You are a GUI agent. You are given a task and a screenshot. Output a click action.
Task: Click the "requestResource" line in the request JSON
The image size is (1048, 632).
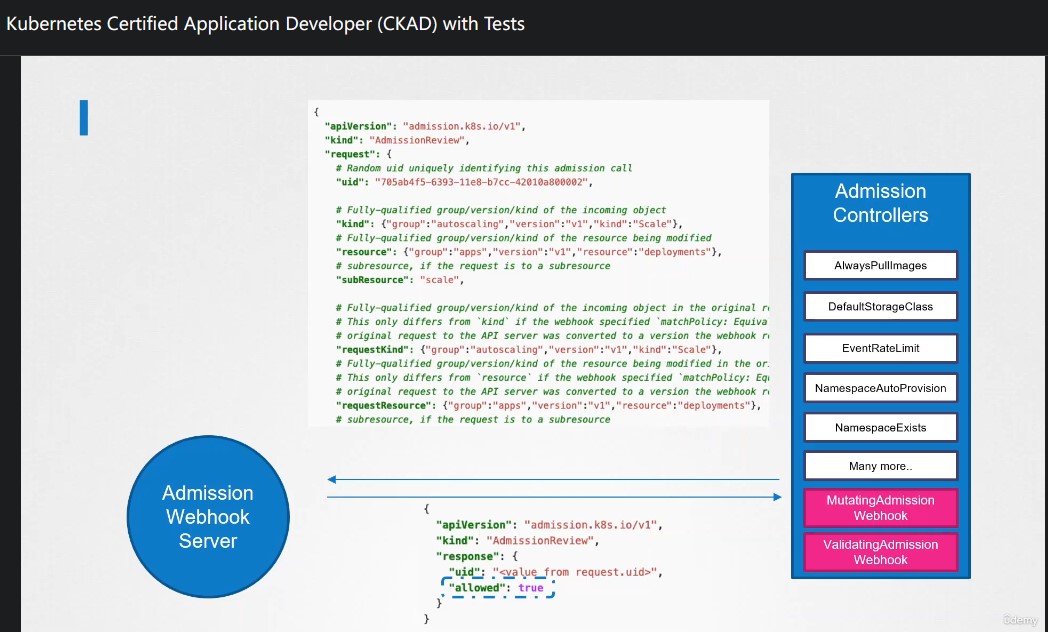pyautogui.click(x=548, y=406)
